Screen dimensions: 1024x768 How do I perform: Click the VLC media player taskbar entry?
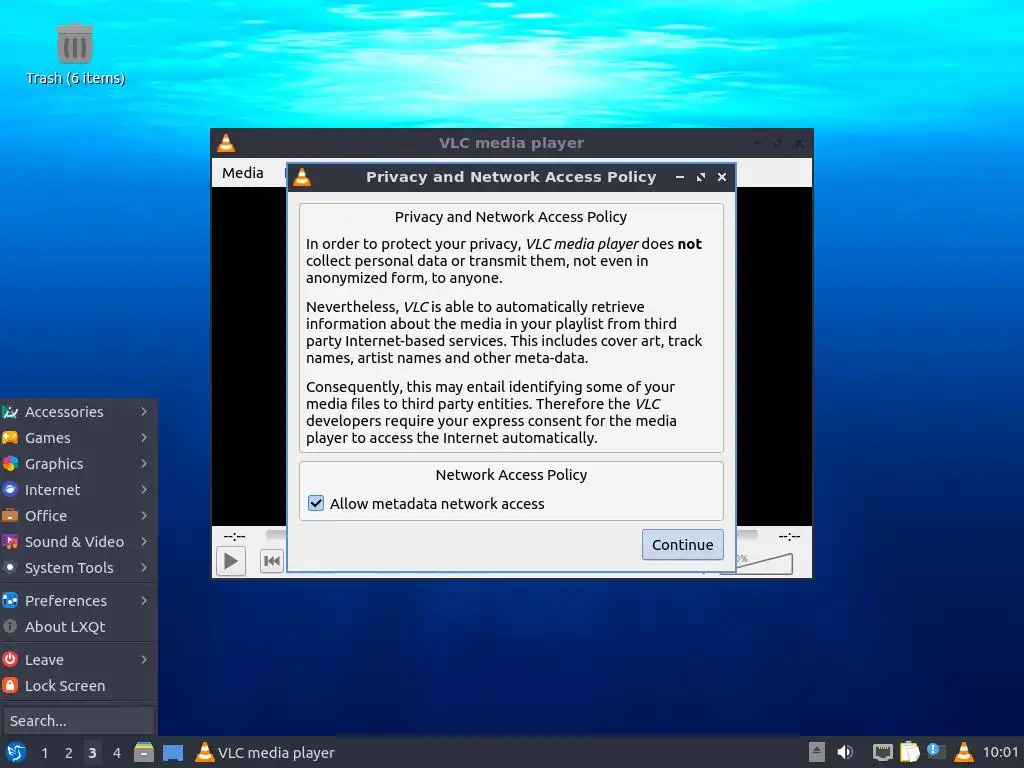[x=265, y=753]
